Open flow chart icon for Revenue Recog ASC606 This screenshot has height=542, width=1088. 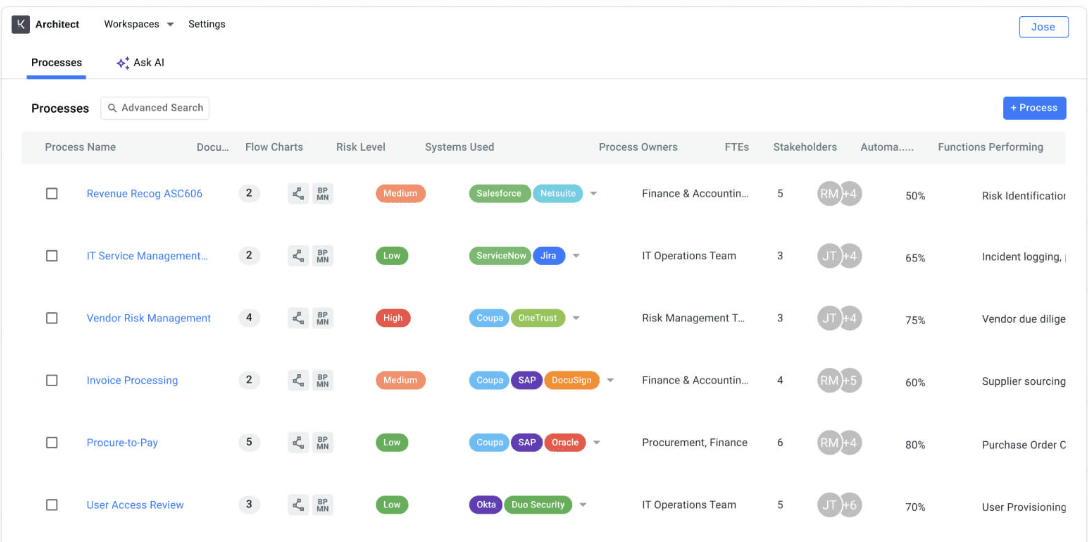tap(298, 194)
